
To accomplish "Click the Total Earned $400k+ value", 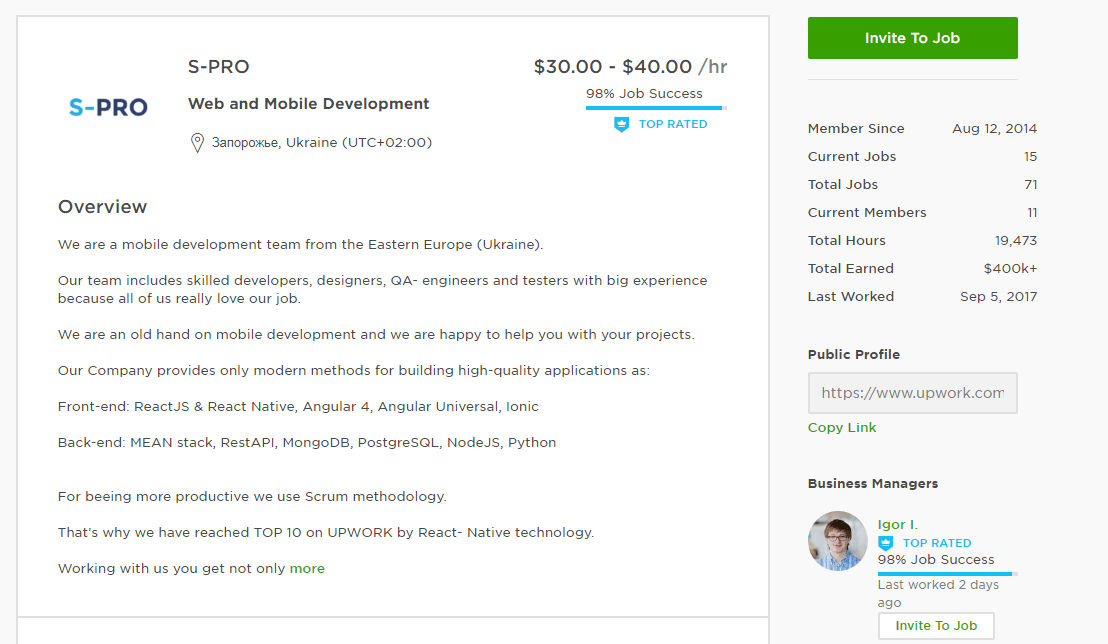I will (1010, 268).
